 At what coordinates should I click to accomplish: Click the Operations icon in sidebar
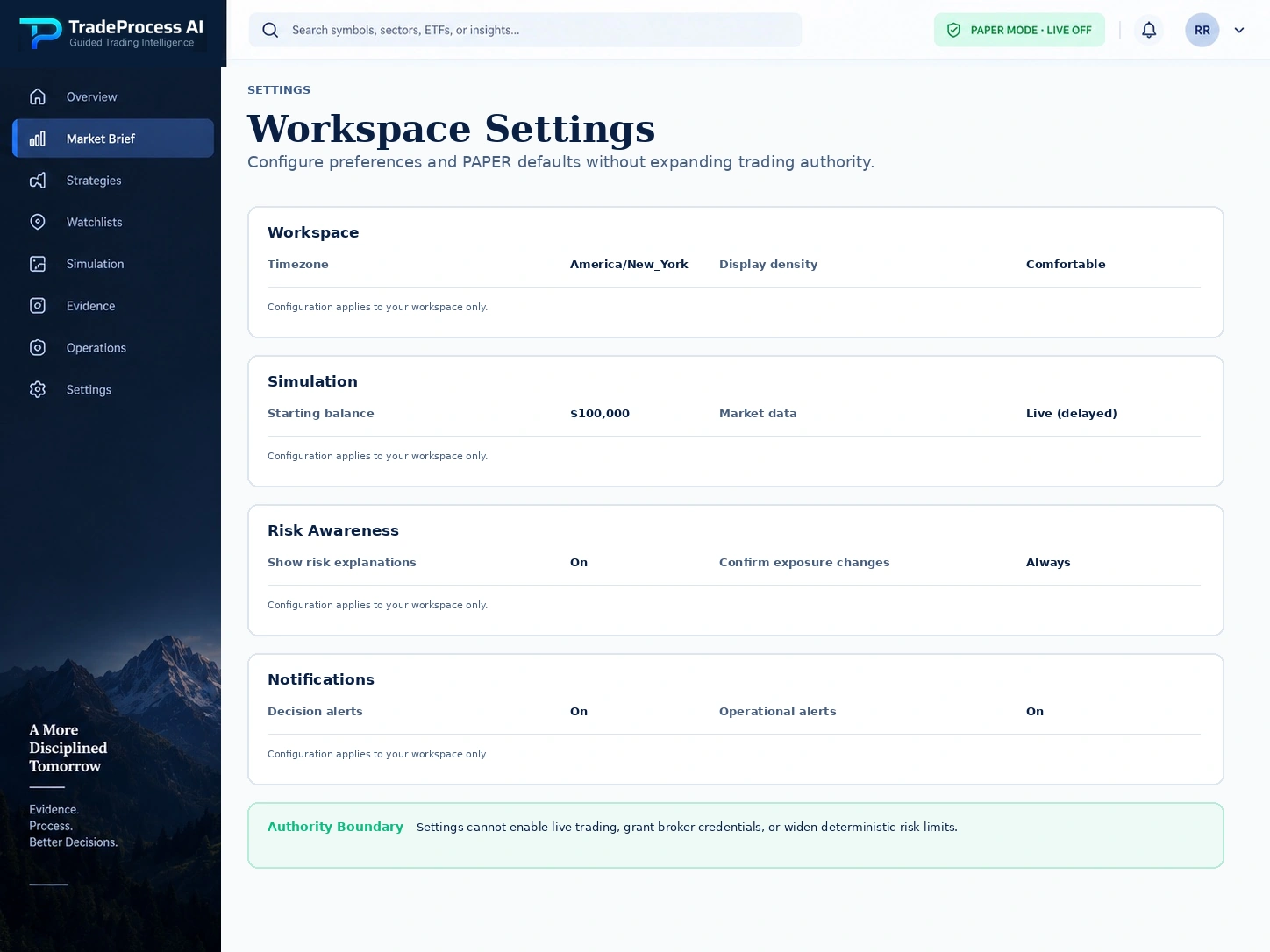(38, 348)
